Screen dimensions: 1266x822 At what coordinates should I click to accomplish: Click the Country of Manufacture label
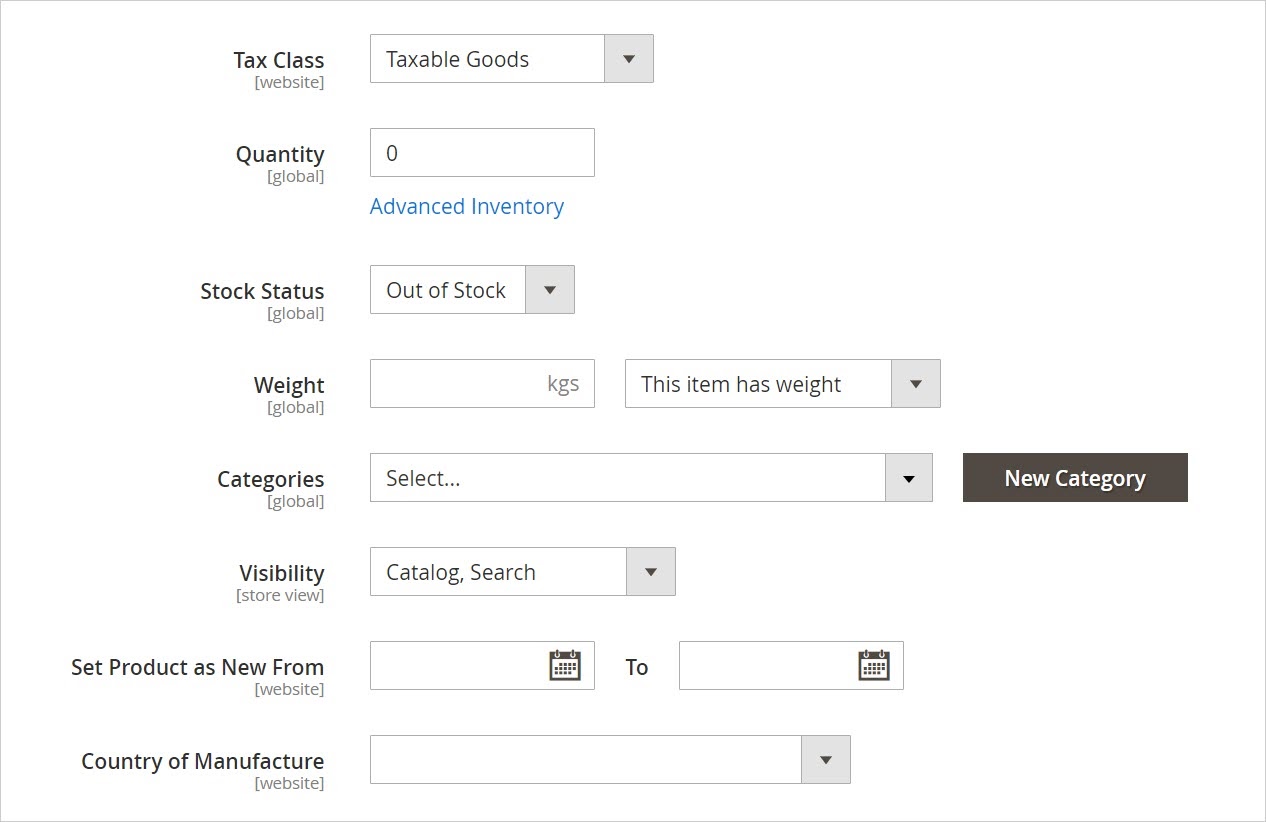point(202,761)
